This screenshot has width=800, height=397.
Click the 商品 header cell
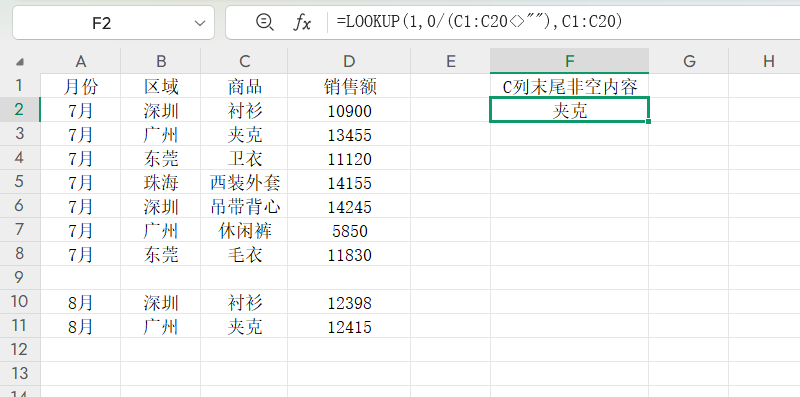coord(244,86)
